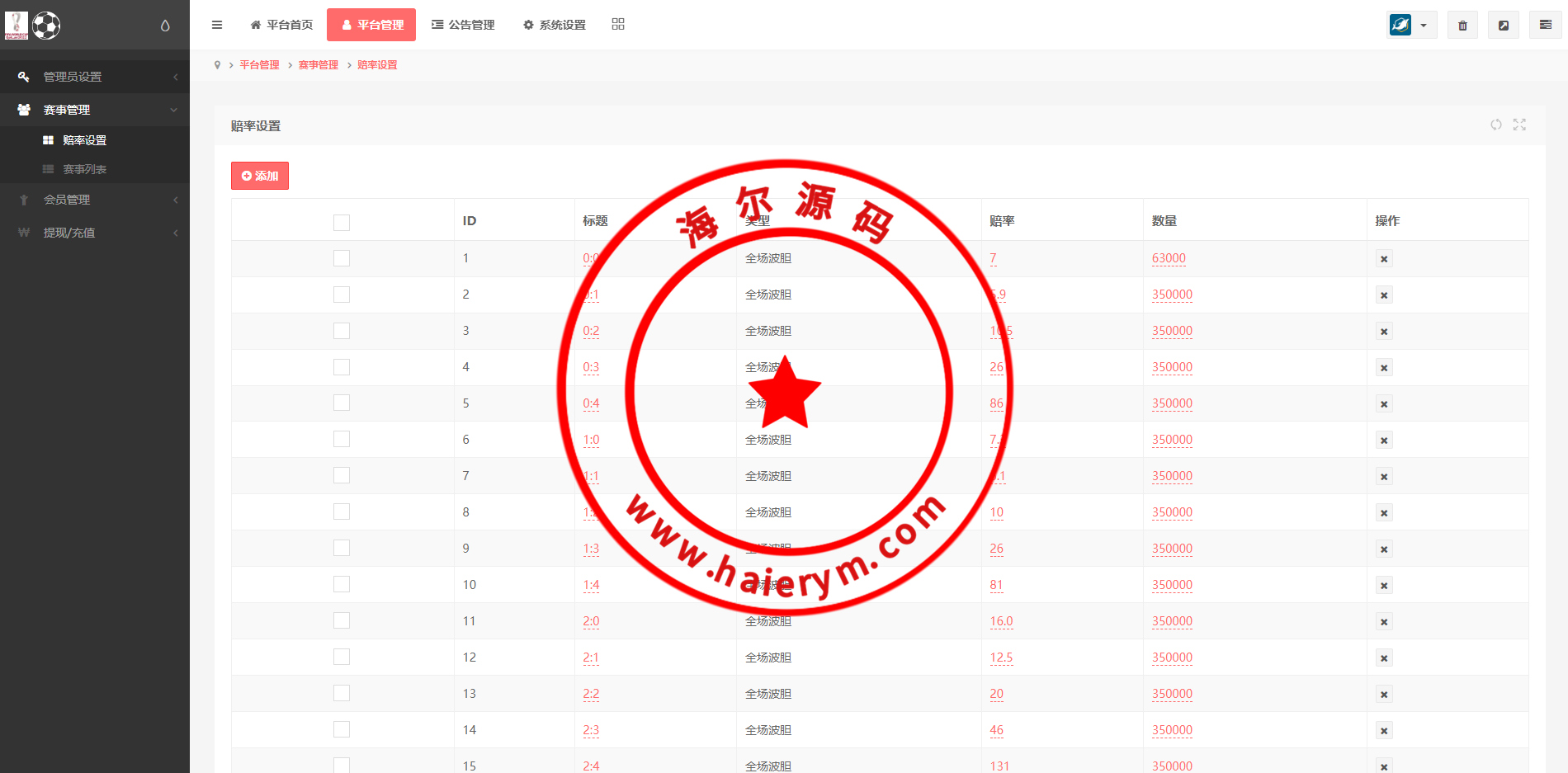Open 赛事列表 in the sidebar
This screenshot has height=773, width=1568.
pyautogui.click(x=85, y=169)
